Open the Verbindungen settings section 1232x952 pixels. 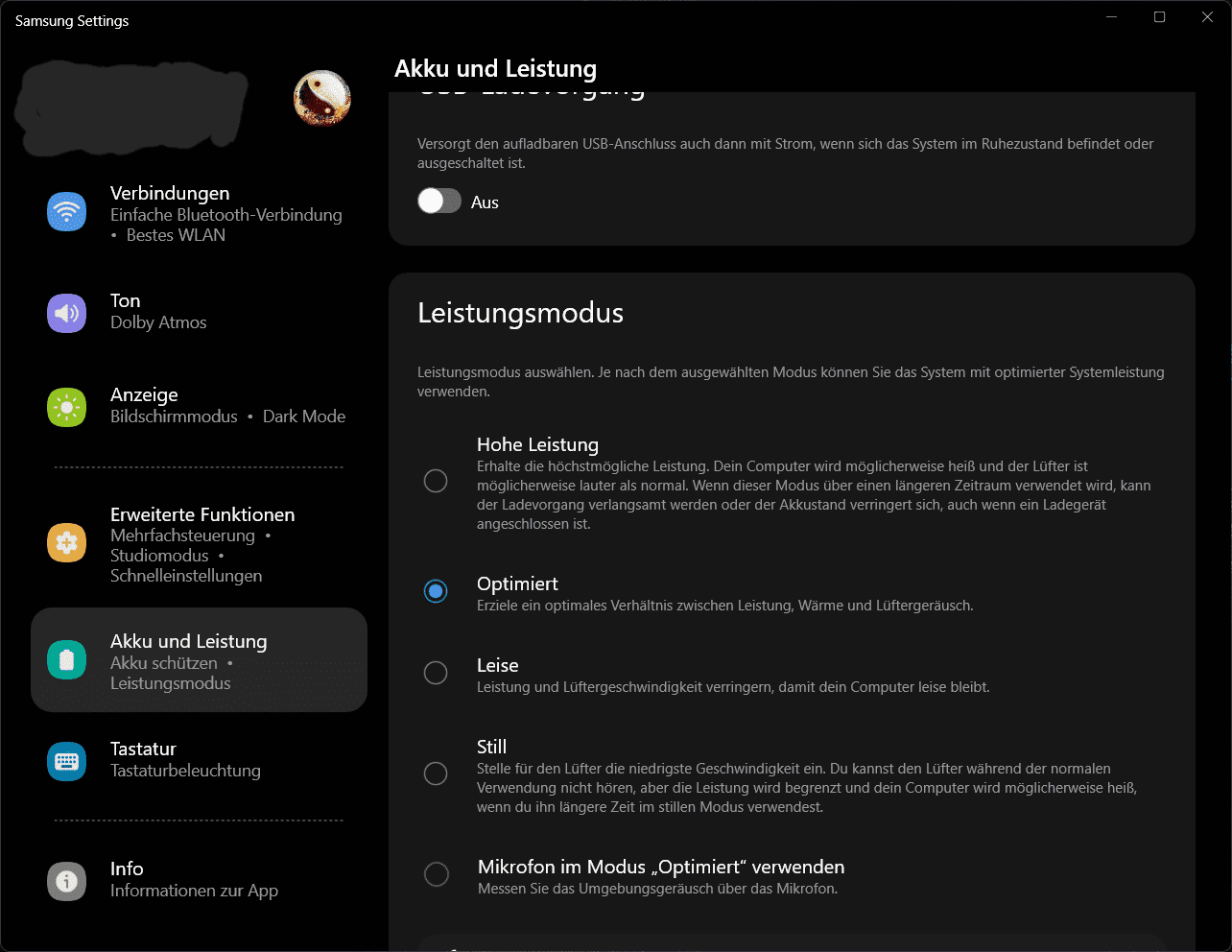point(225,213)
